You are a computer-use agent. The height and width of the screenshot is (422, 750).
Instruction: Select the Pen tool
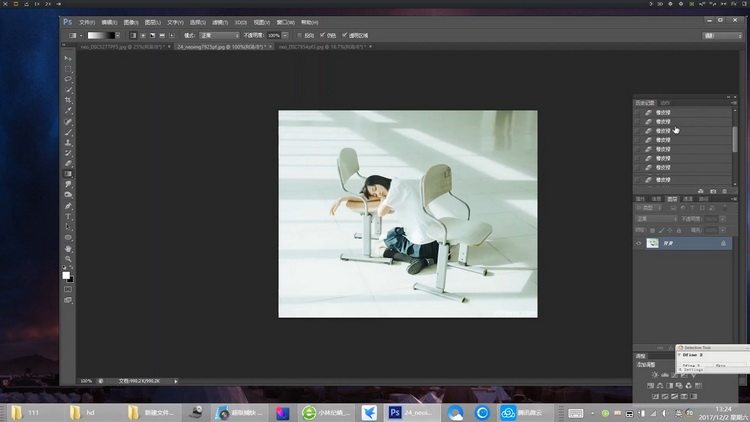pos(68,206)
